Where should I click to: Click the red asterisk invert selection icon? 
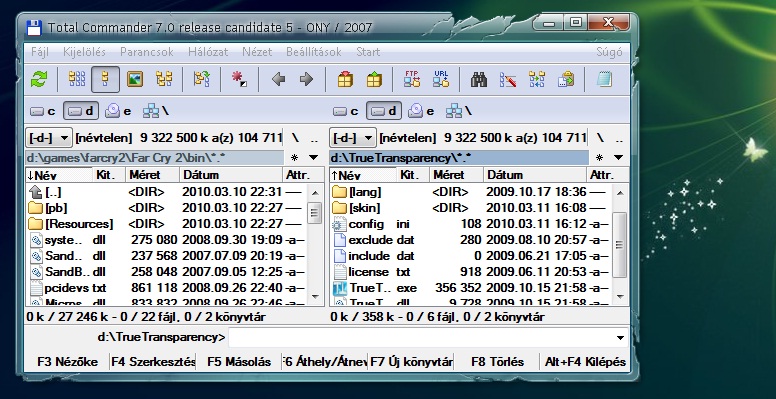click(239, 79)
